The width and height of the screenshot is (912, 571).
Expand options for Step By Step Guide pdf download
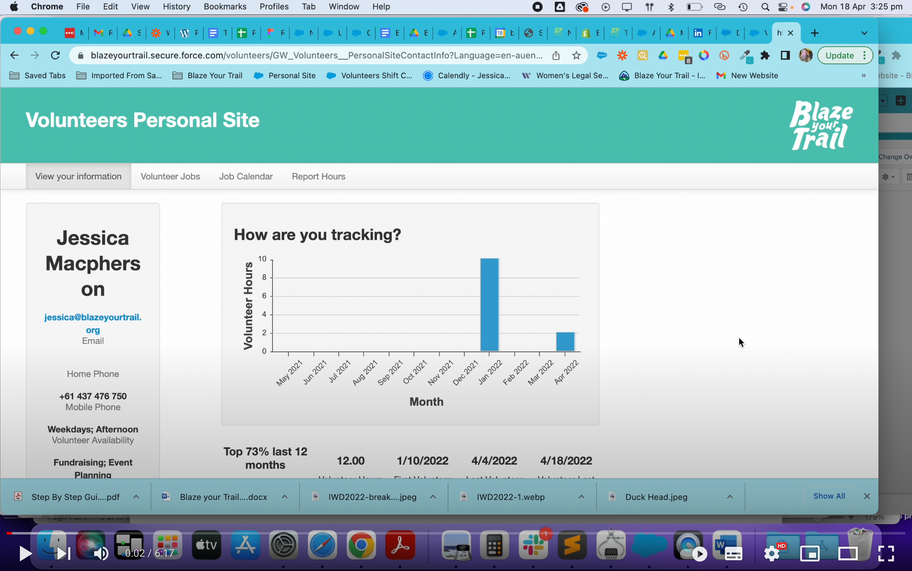(138, 496)
